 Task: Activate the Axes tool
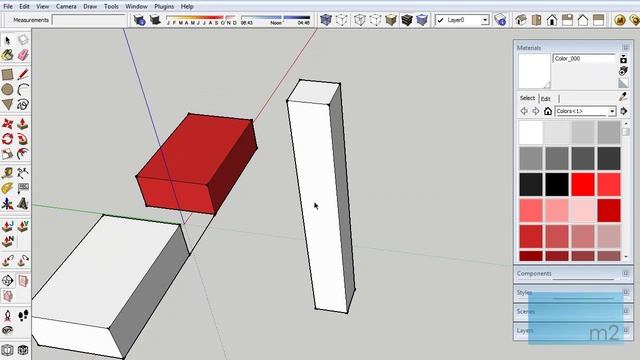pos(7,203)
